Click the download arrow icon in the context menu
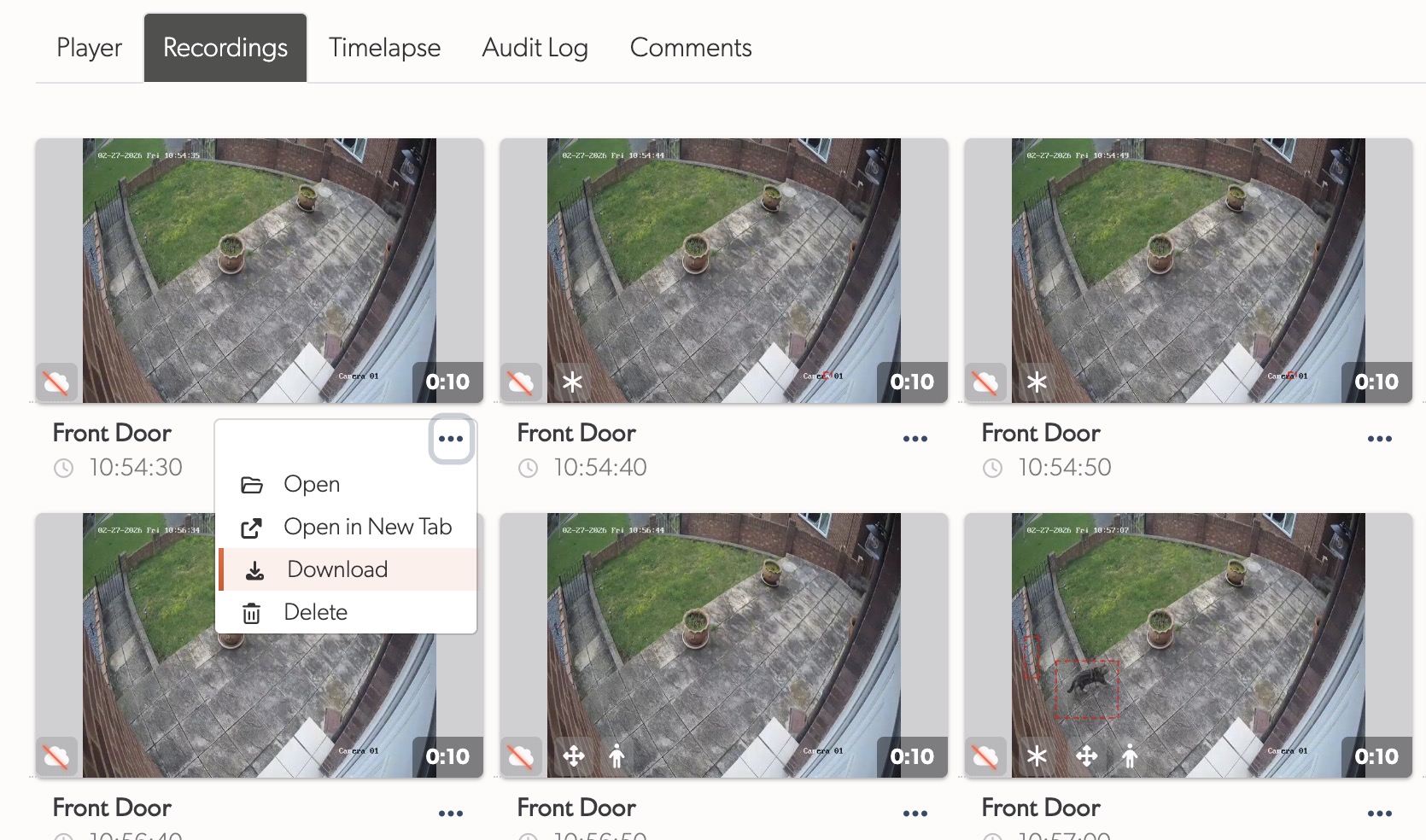The height and width of the screenshot is (840, 1426). click(x=253, y=569)
